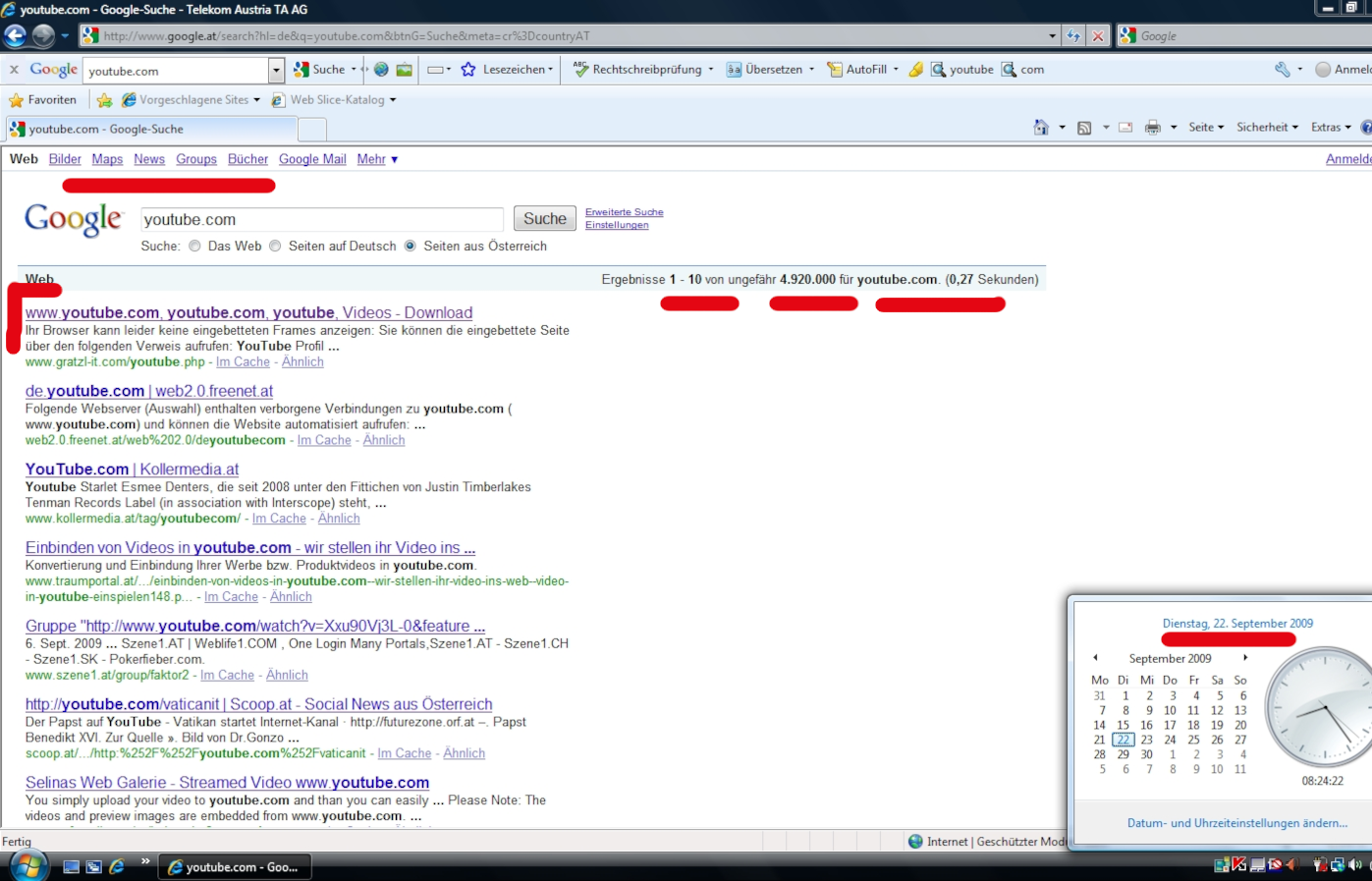Screen dimensions: 1372x881
Task: Click Internet Explorer quick launch icon
Action: (x=117, y=866)
